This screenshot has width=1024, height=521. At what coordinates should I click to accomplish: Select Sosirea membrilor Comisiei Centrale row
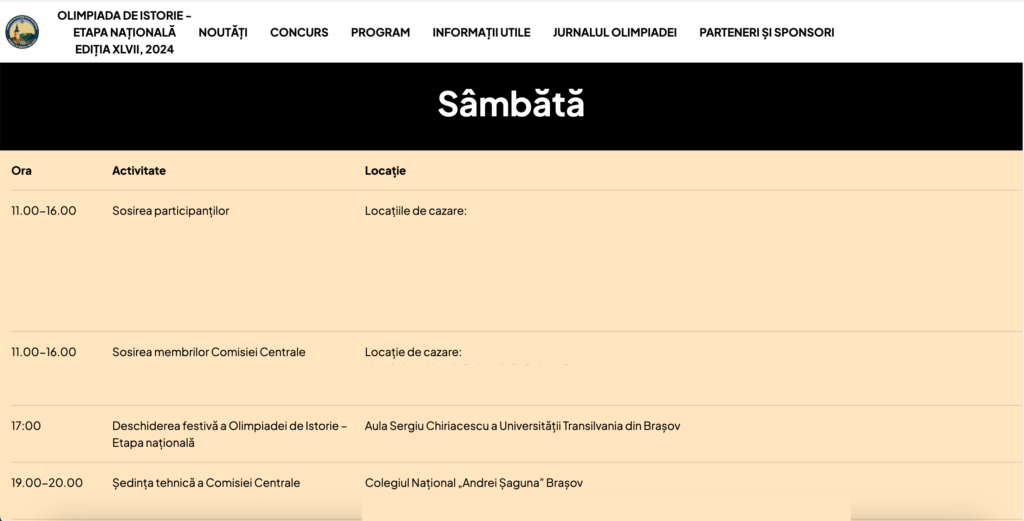point(208,352)
